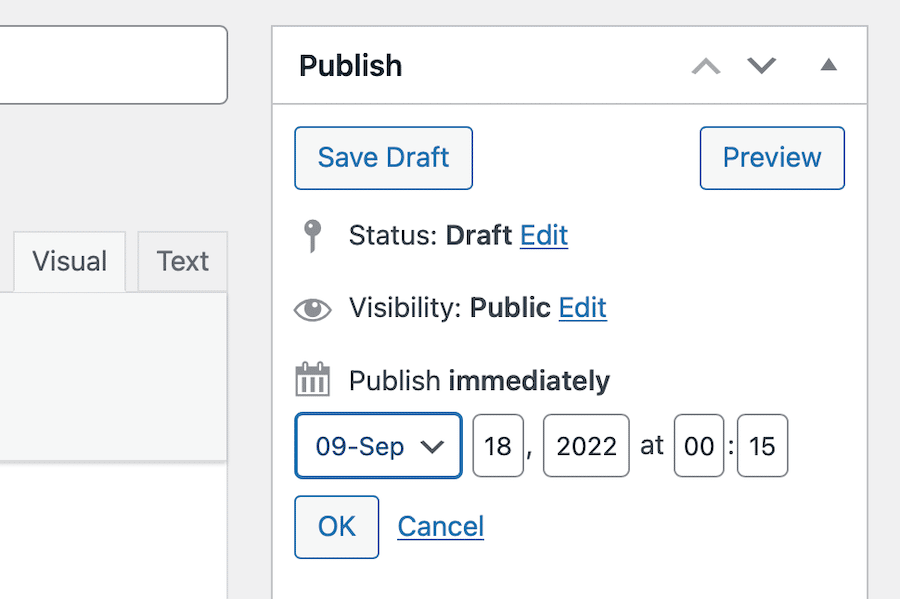Click the key icon next to Status
900x599 pixels.
click(x=313, y=236)
